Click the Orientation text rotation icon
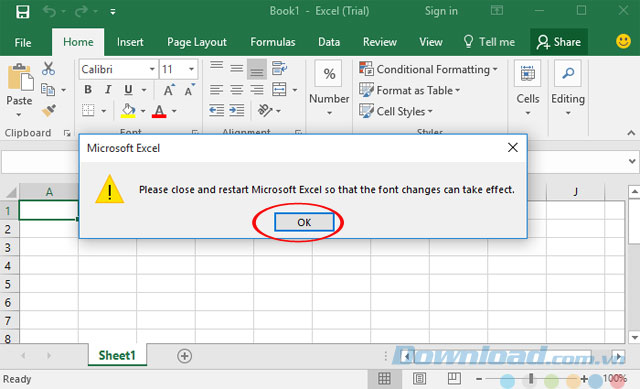 click(x=265, y=110)
